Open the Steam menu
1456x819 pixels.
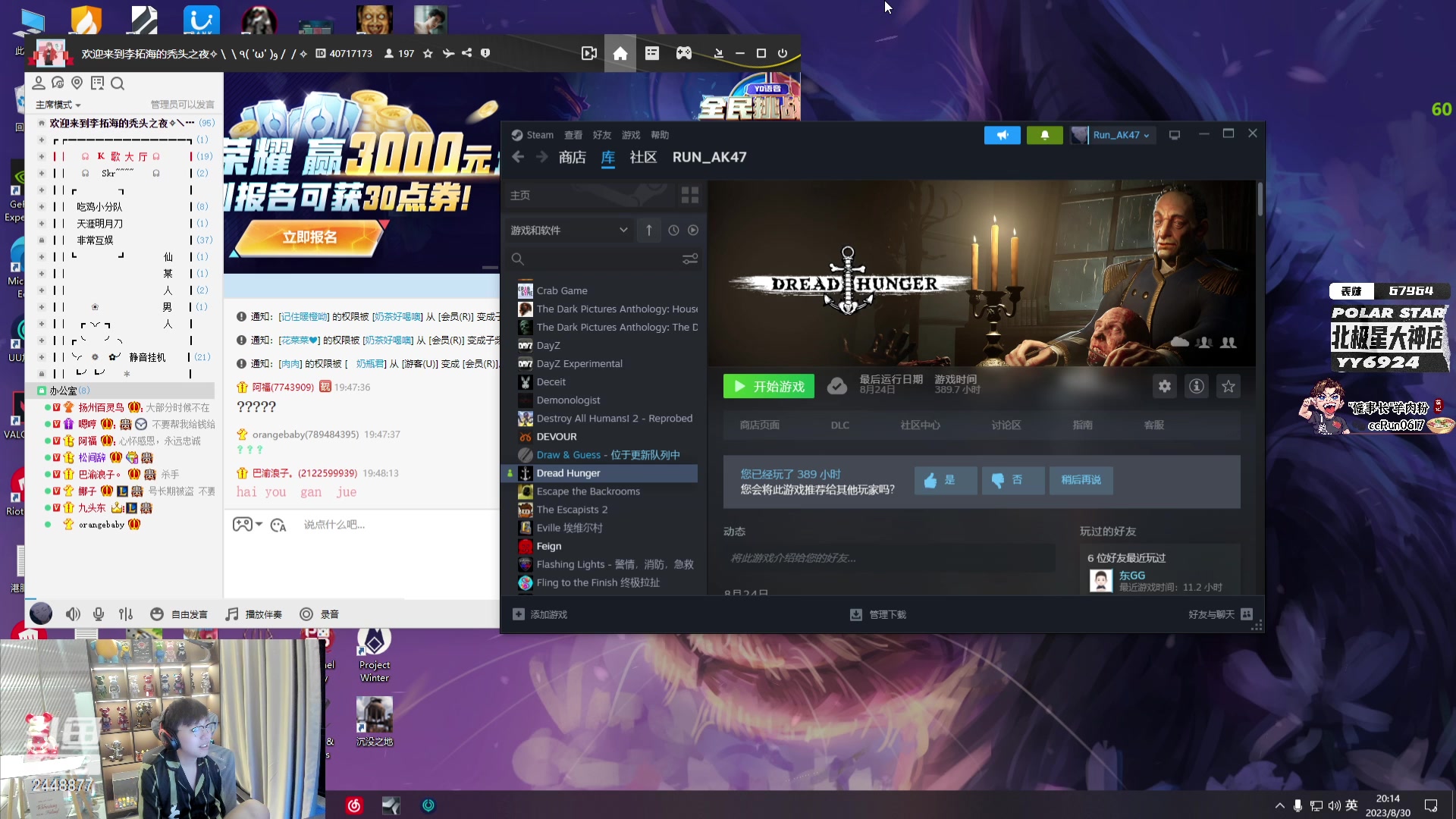[x=532, y=135]
